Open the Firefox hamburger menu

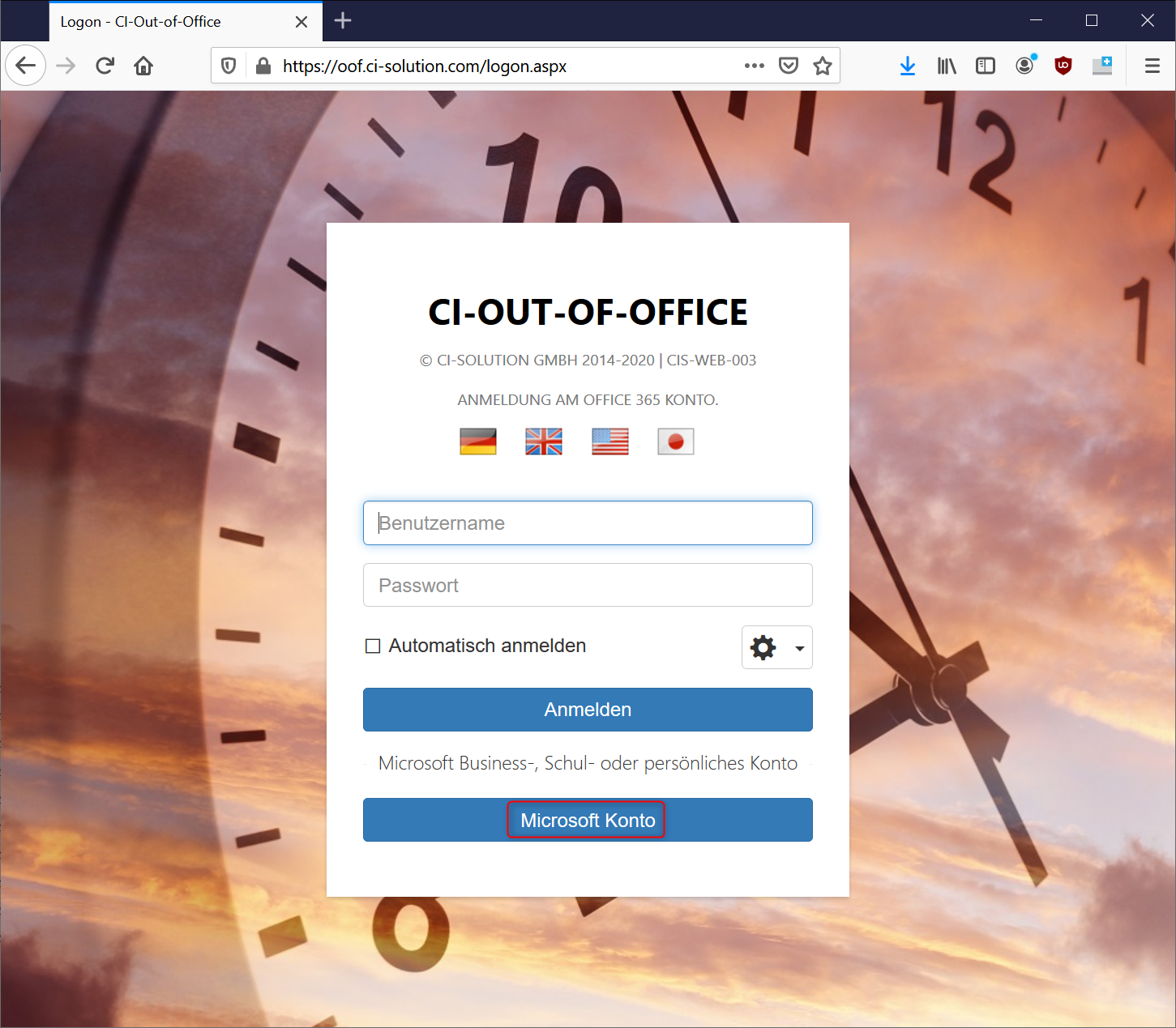[1152, 66]
